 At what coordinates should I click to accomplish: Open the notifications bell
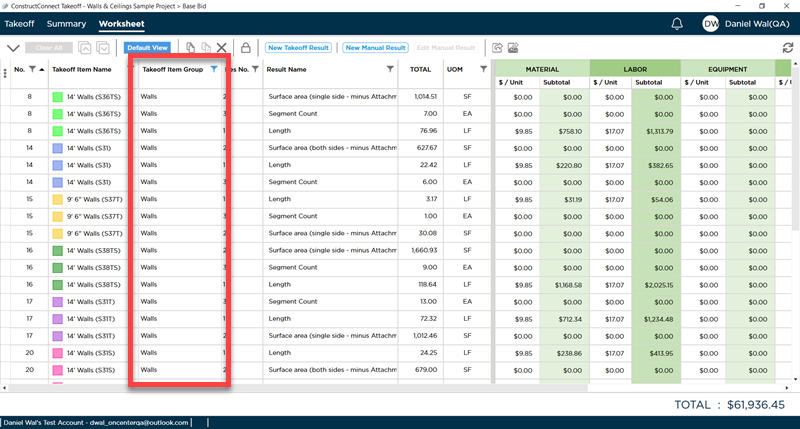point(677,23)
